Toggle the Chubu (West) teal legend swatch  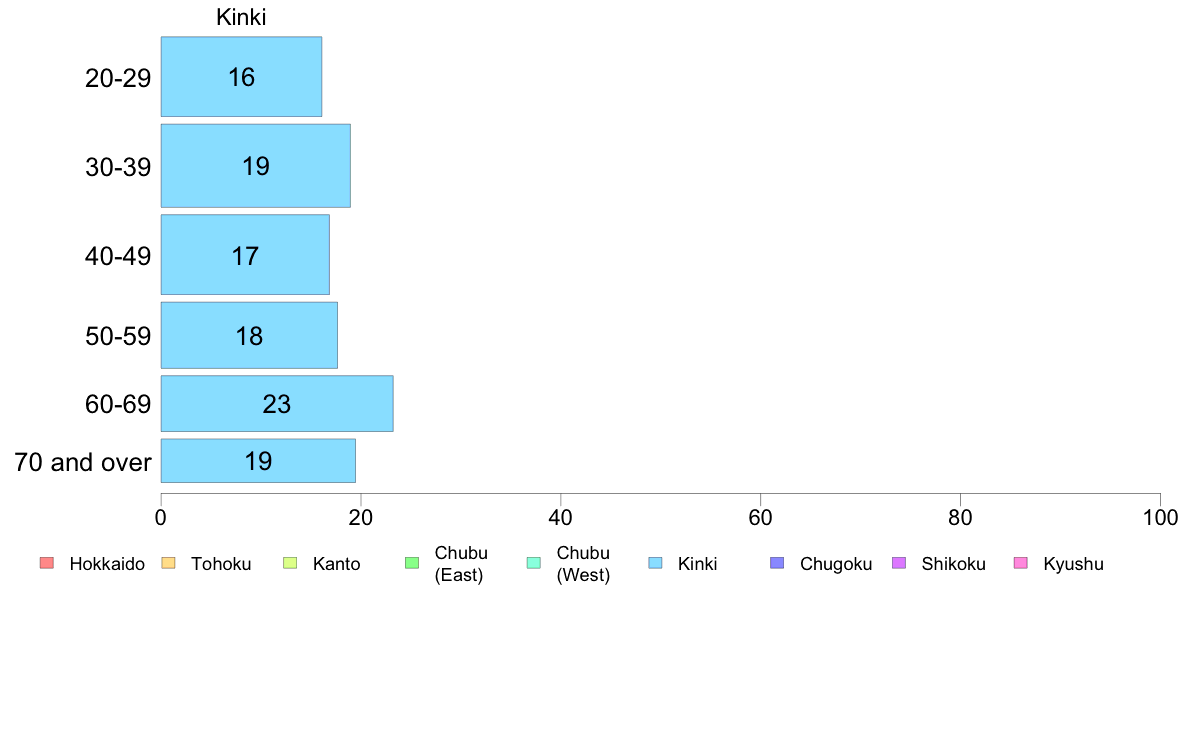534,564
